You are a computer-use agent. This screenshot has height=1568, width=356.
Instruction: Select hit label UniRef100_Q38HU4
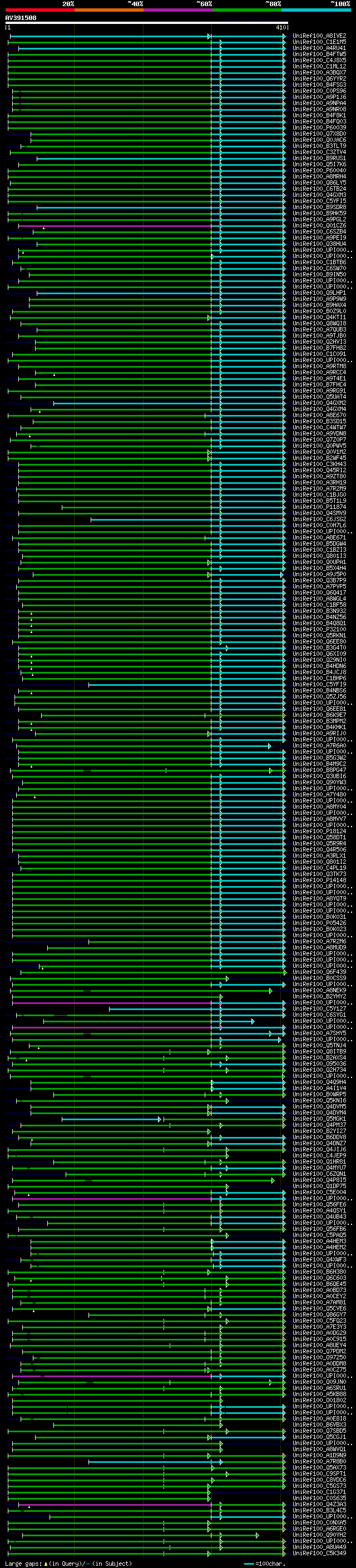(x=319, y=244)
